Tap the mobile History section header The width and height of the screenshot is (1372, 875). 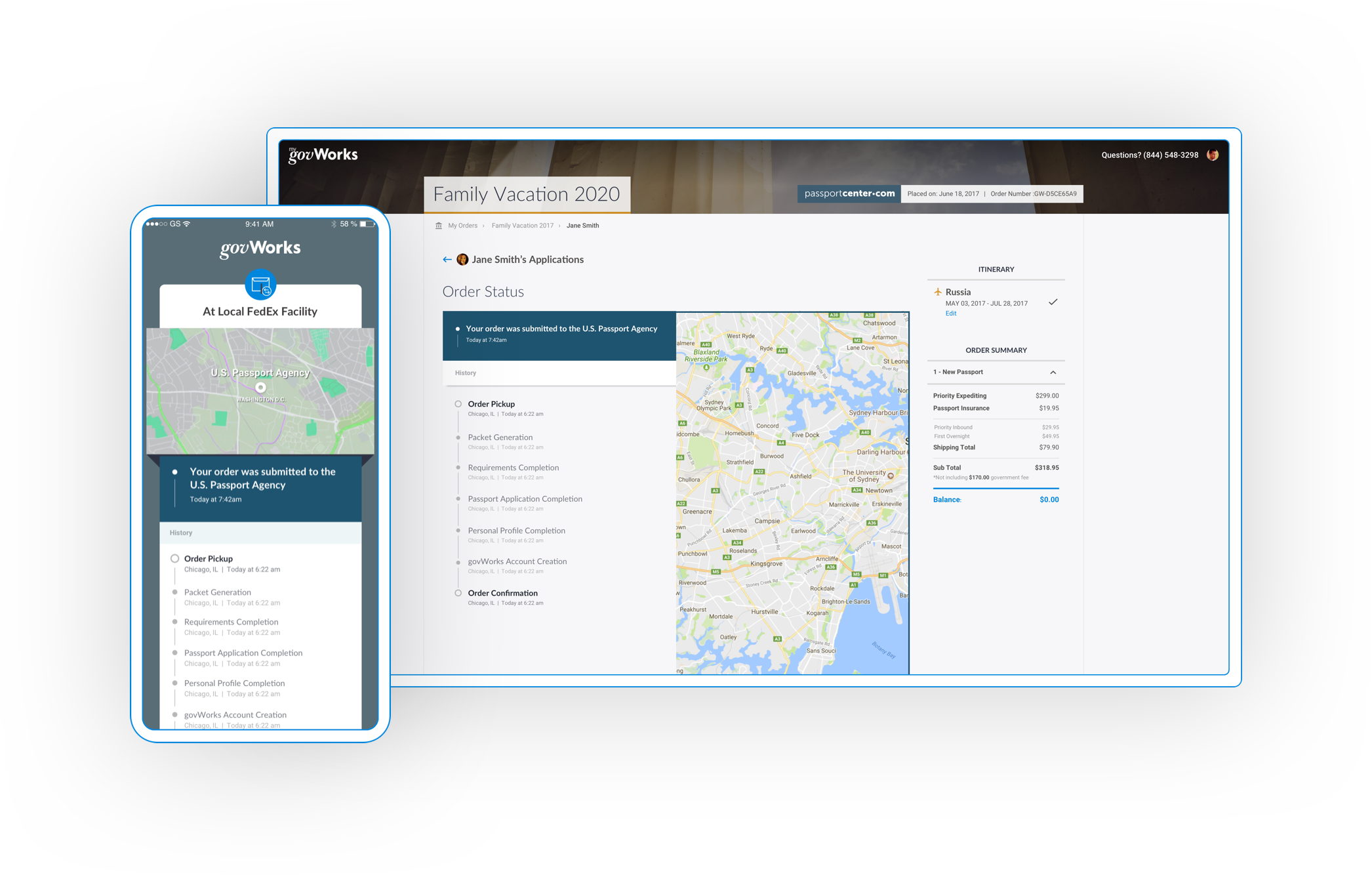[181, 533]
